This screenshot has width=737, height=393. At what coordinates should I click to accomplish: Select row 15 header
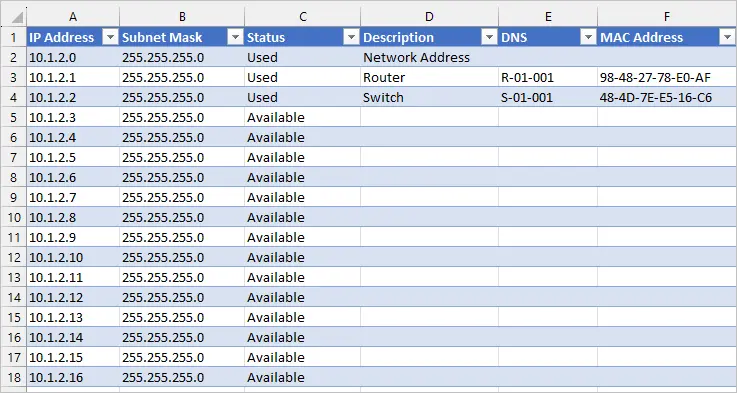(13, 317)
